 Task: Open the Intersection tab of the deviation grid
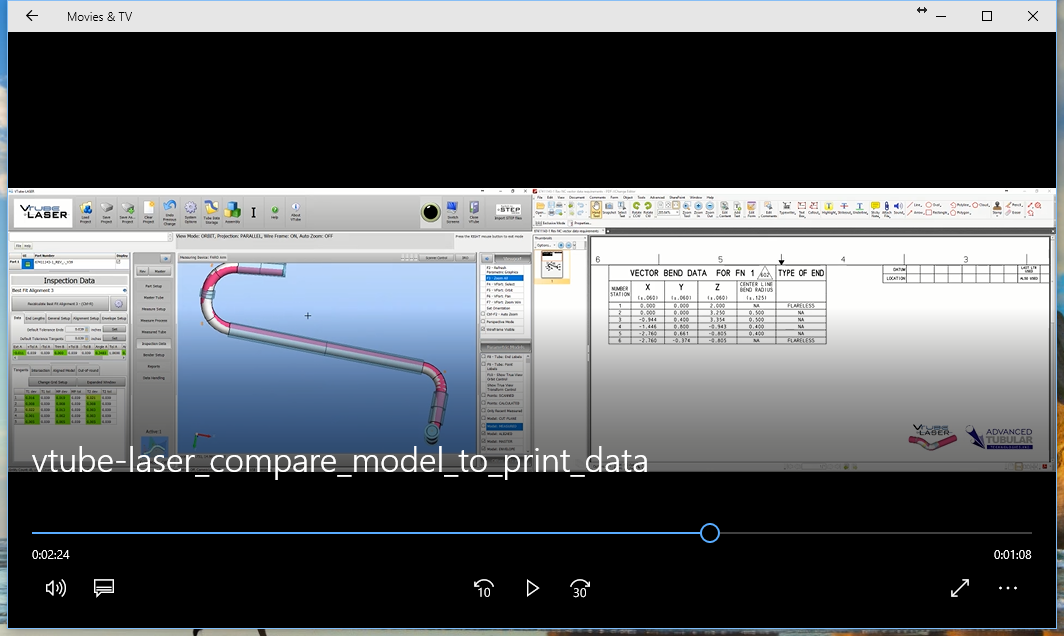click(40, 371)
